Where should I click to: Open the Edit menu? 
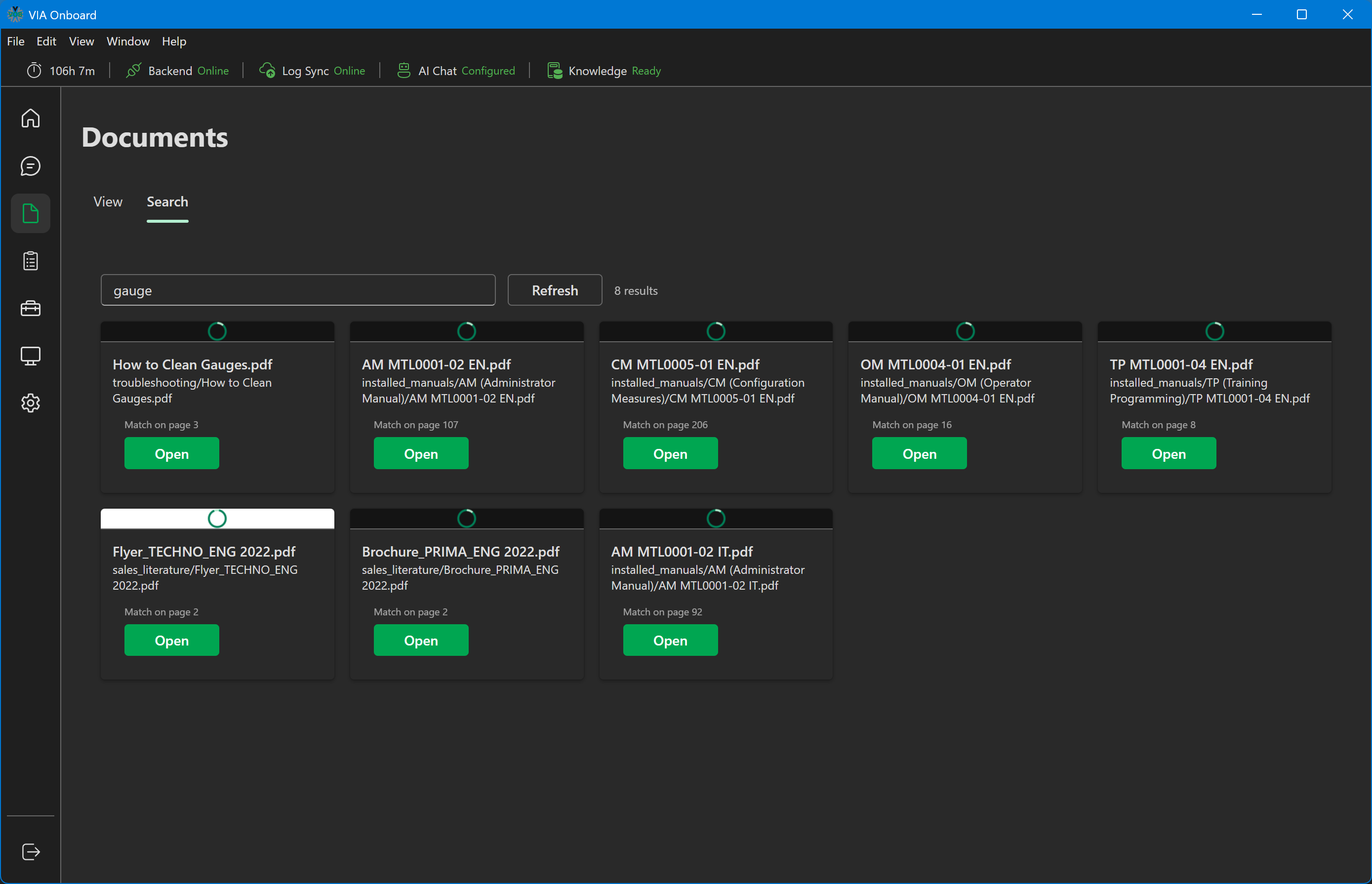point(46,41)
